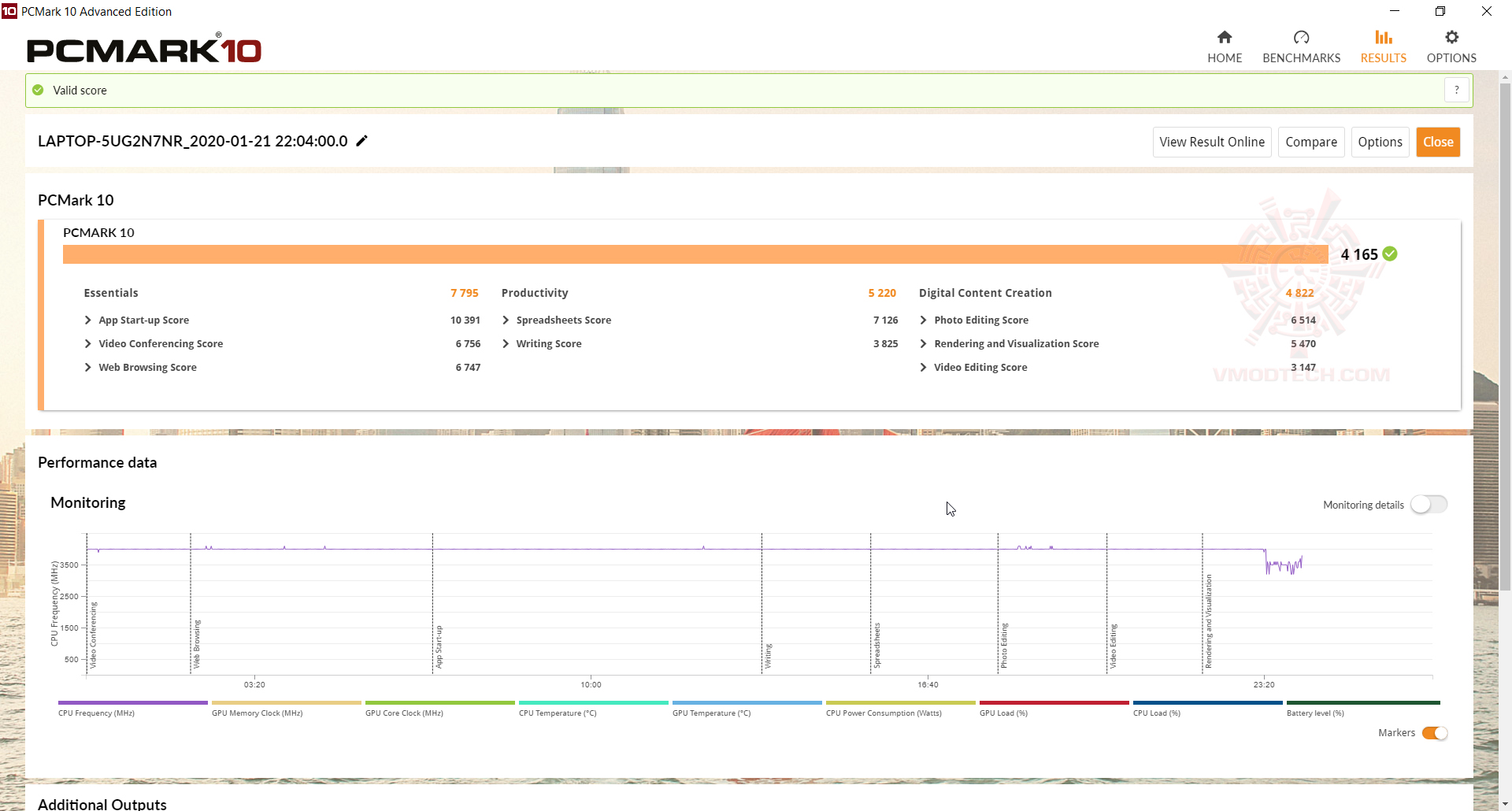Click the green check beside score 4 165
1512x811 pixels.
pos(1390,254)
